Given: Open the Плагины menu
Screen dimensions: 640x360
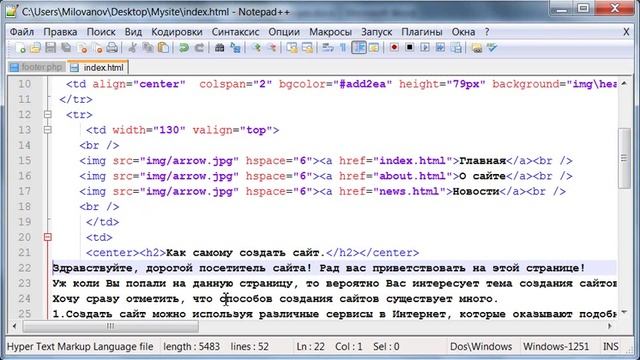Looking at the screenshot, I should (422, 32).
